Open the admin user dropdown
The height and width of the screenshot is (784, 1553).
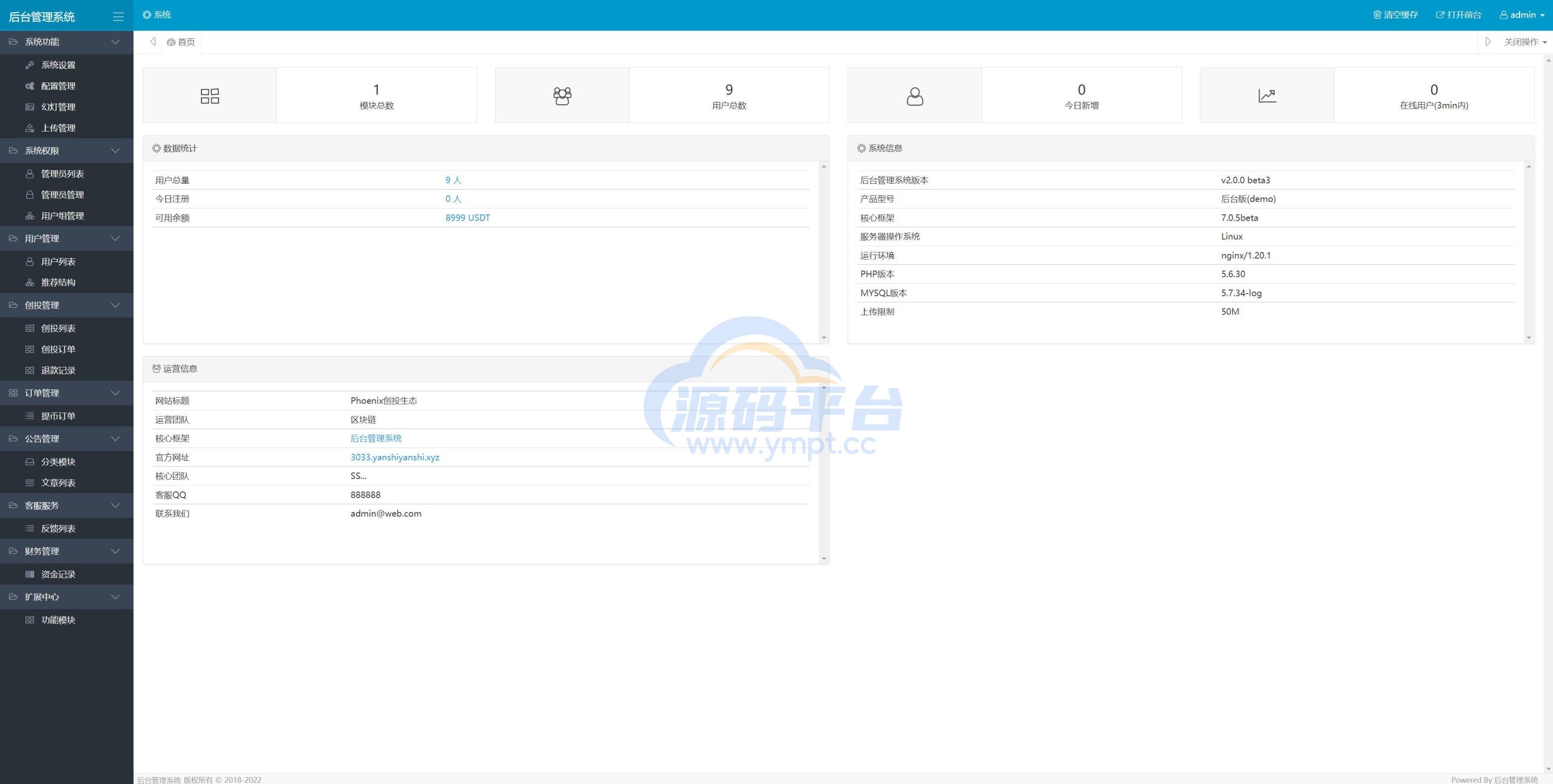pos(1522,15)
